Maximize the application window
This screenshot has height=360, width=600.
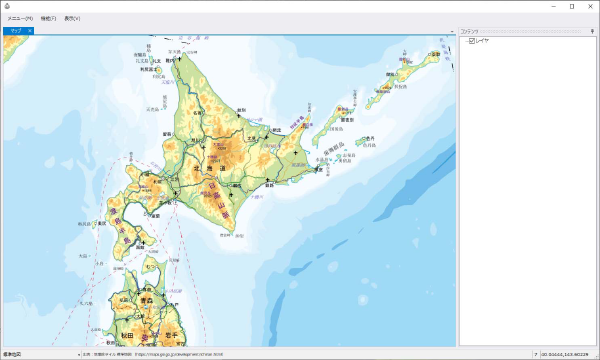572,7
